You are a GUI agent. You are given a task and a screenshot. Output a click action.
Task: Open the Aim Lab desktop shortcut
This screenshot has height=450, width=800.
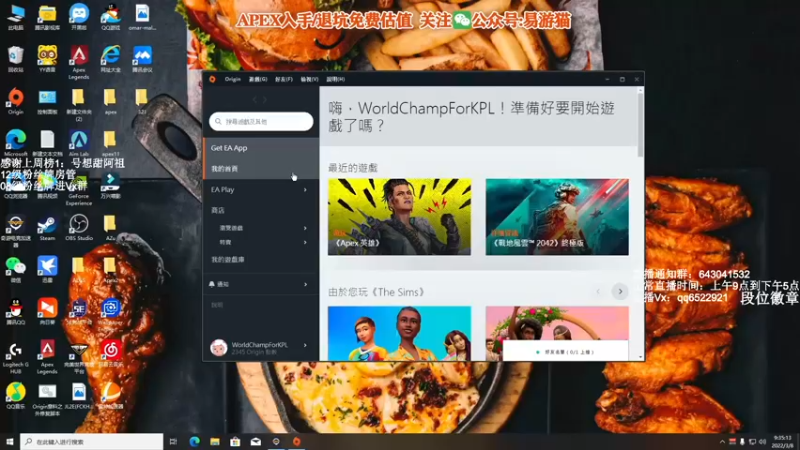point(79,143)
